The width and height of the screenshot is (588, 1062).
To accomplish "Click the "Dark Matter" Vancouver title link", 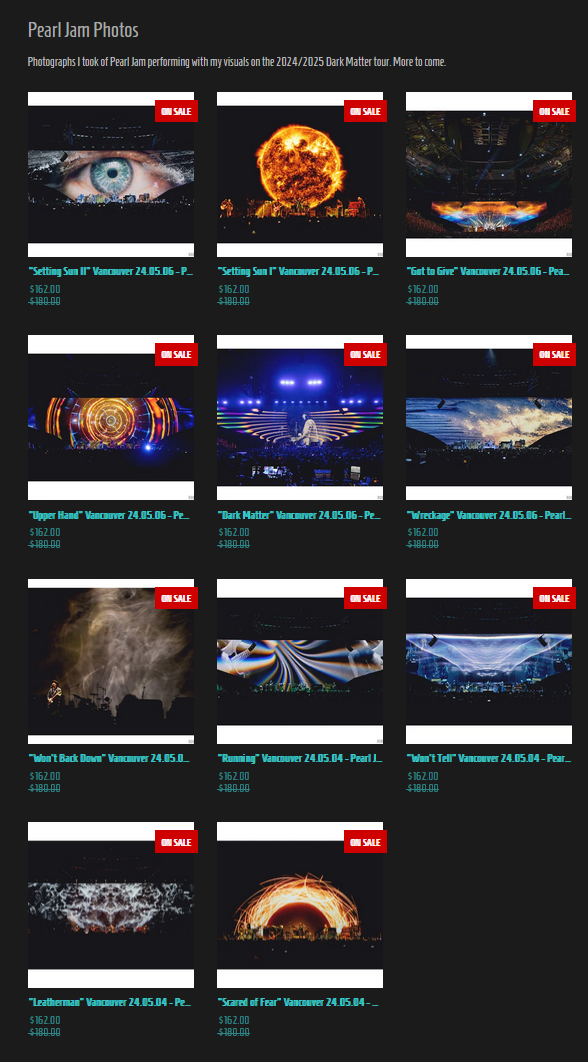I will (x=299, y=515).
